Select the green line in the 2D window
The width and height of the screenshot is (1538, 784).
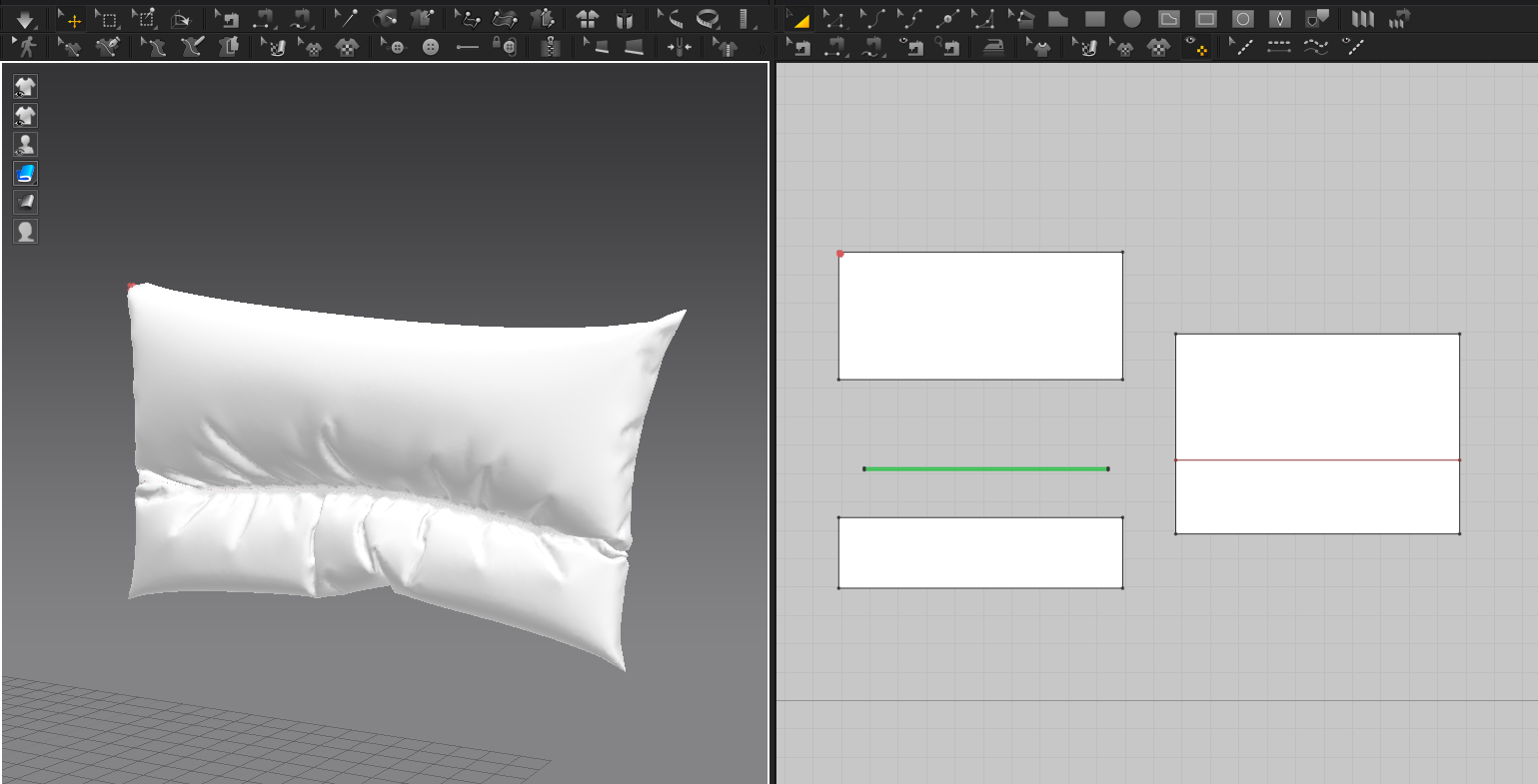click(x=985, y=468)
